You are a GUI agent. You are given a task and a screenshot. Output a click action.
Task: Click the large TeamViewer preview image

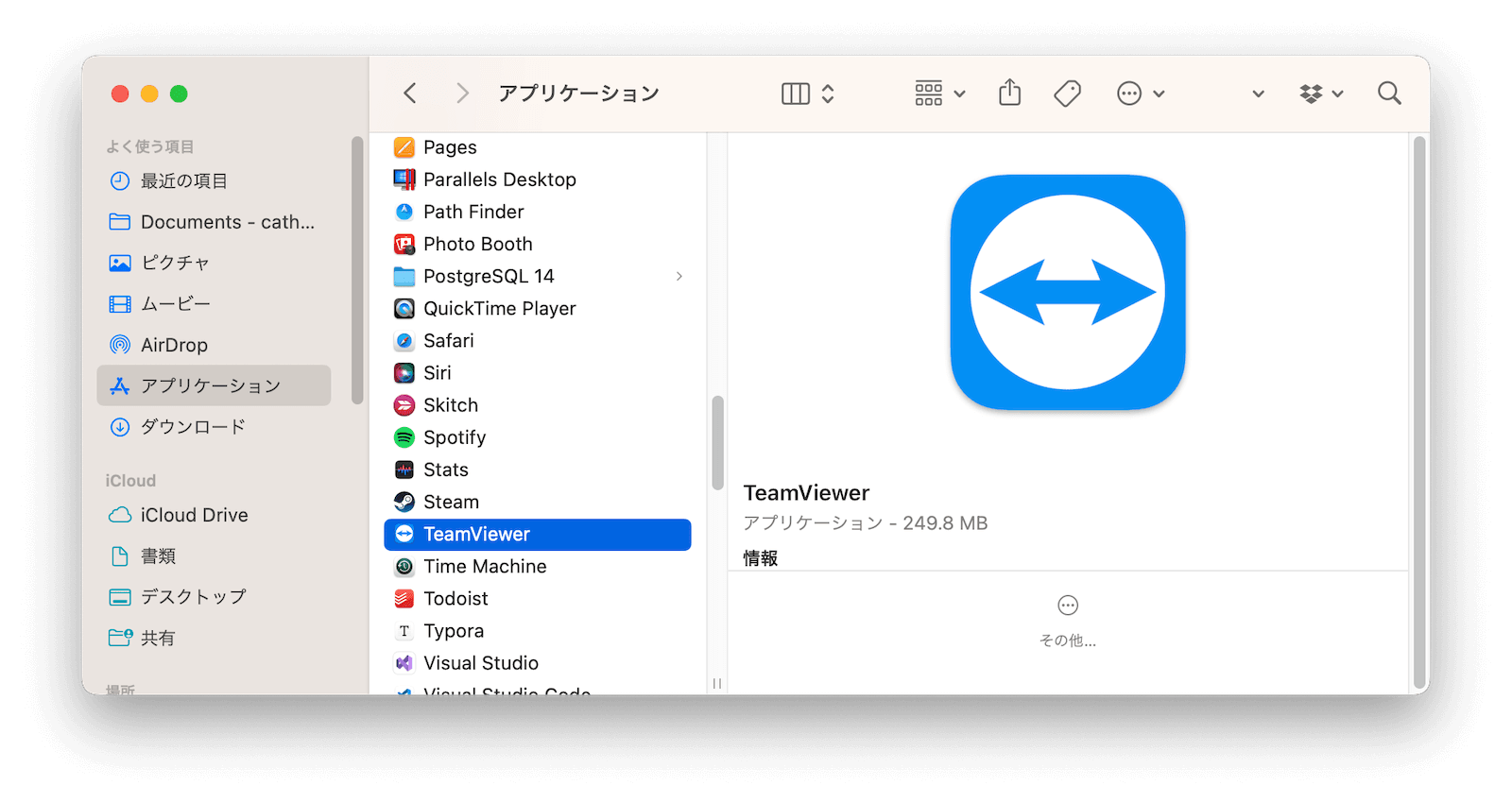click(1068, 292)
